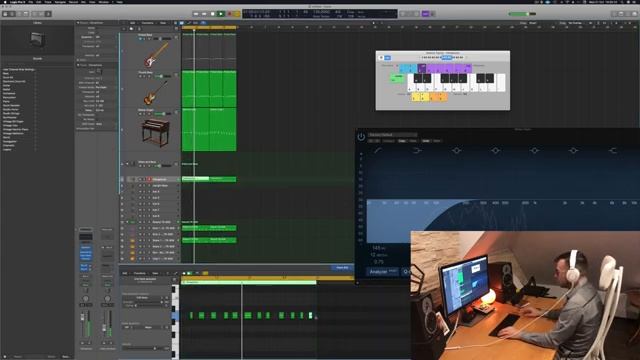
Task: Click the Rewind transport button
Action: click(196, 14)
